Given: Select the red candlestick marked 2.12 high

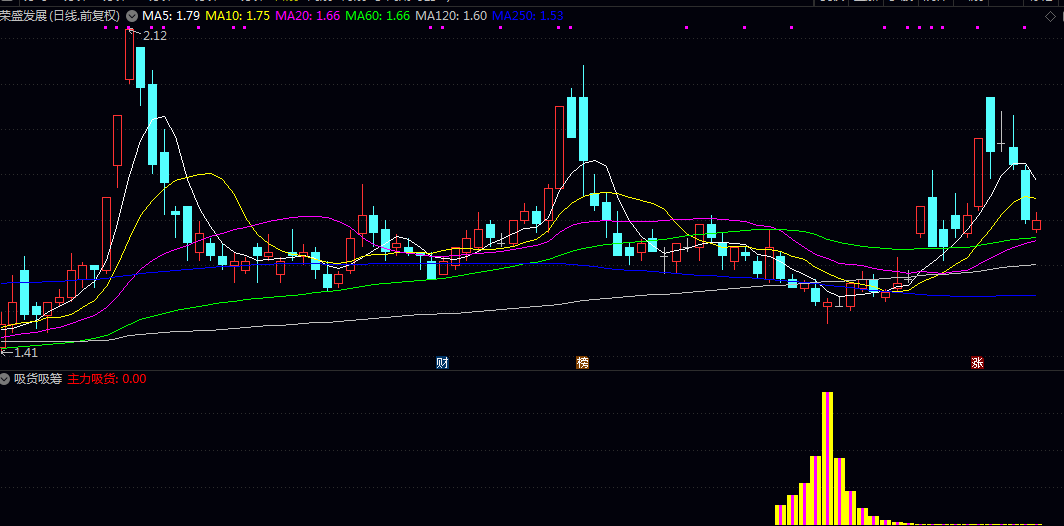Looking at the screenshot, I should 129,55.
